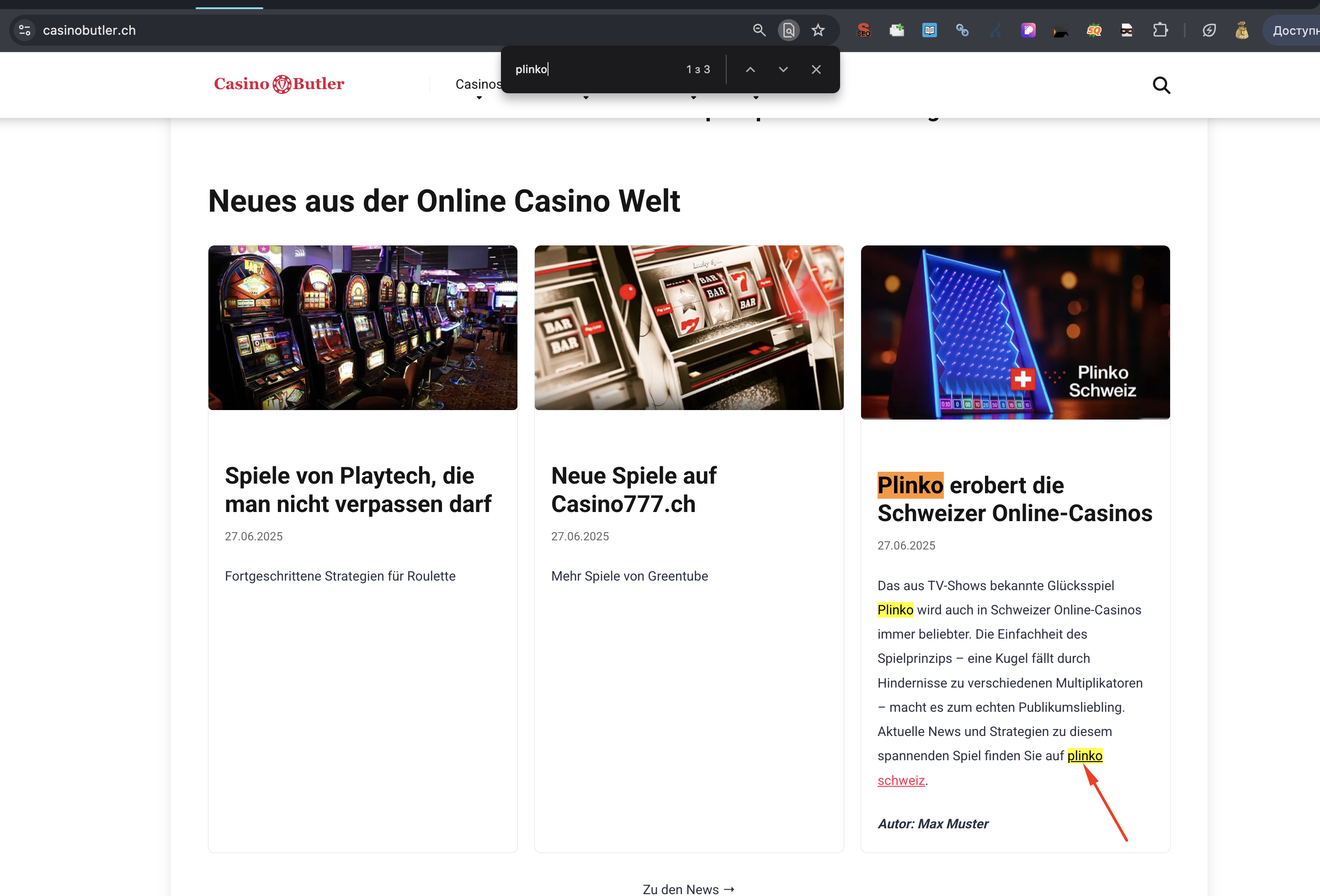1320x896 pixels.
Task: Open site information icon beside casinobutler.ch
Action: 25,30
